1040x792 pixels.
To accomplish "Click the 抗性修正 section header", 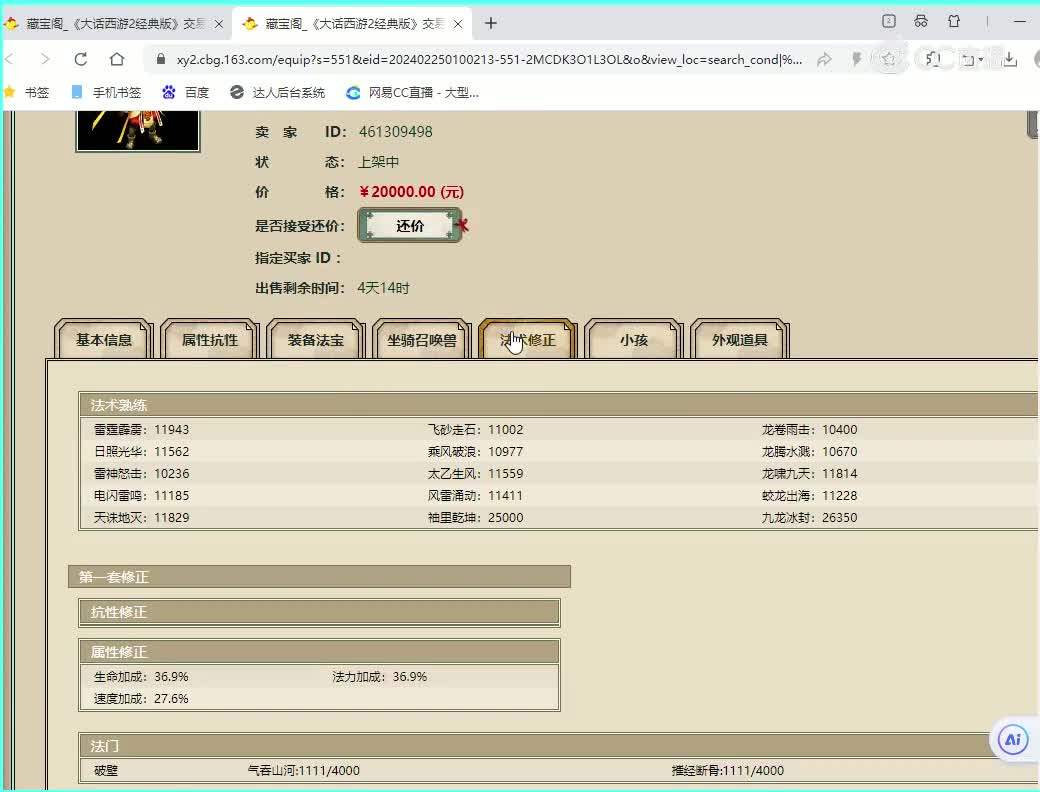I will 319,612.
